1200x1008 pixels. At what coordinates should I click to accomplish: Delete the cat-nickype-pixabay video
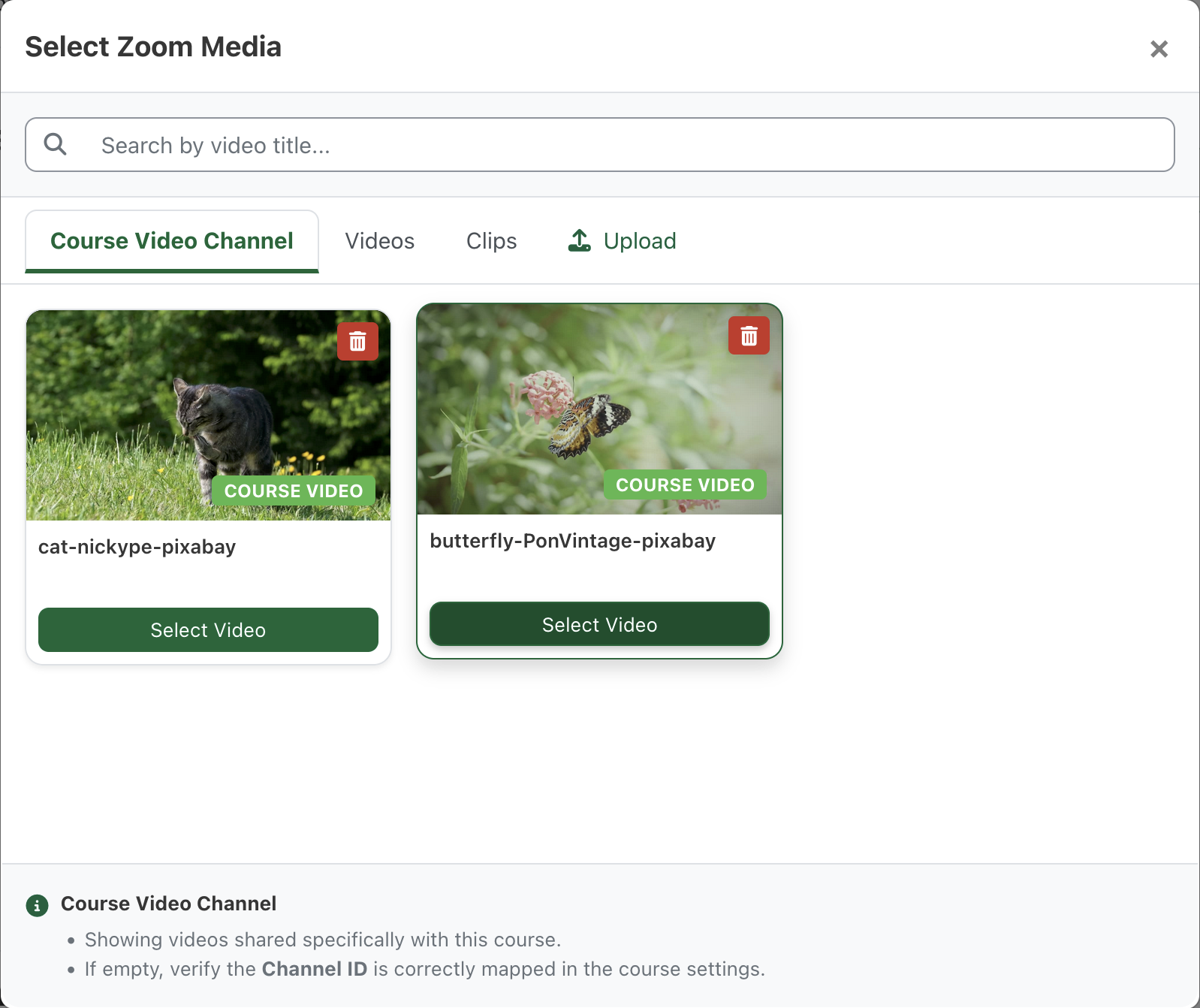[x=357, y=341]
